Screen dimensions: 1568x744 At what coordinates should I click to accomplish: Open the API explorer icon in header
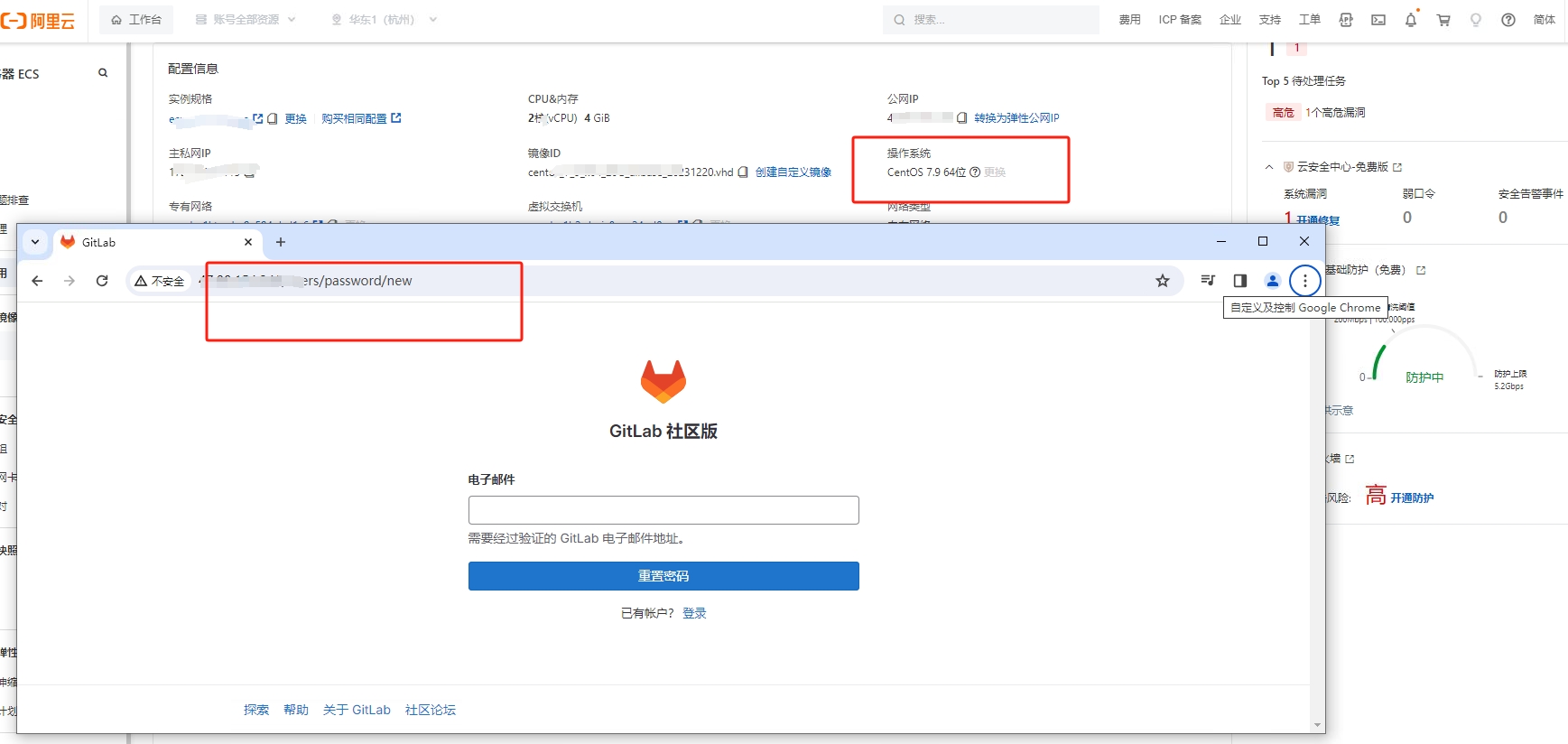click(x=1346, y=20)
